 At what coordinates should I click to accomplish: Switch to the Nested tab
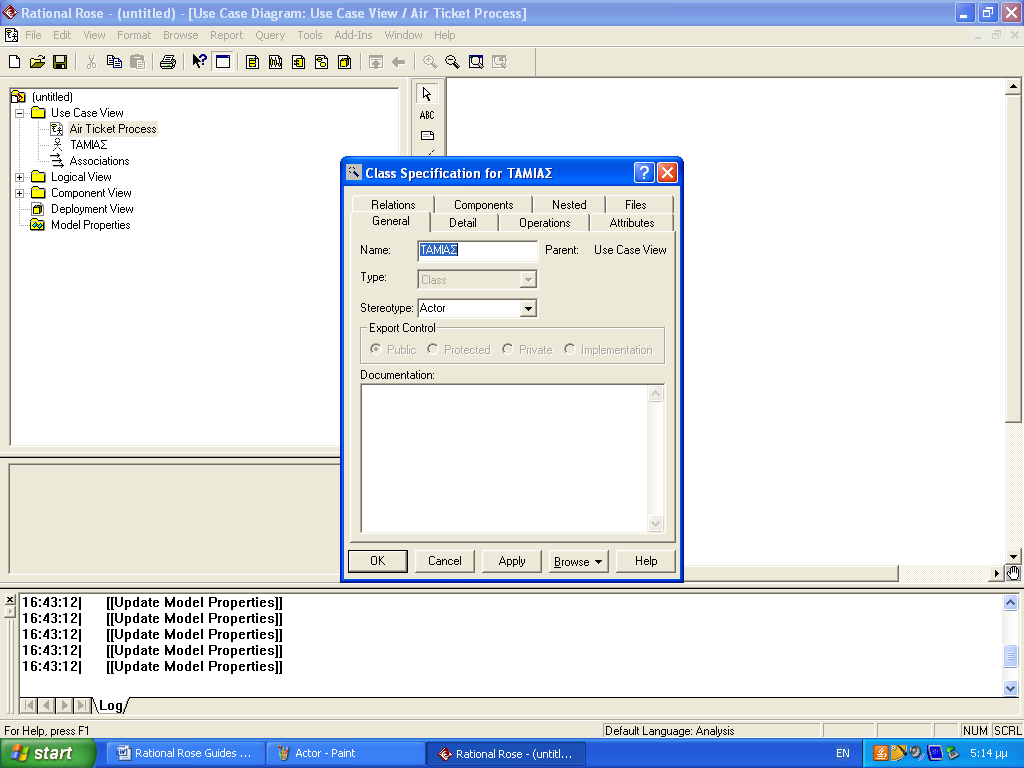(x=569, y=204)
